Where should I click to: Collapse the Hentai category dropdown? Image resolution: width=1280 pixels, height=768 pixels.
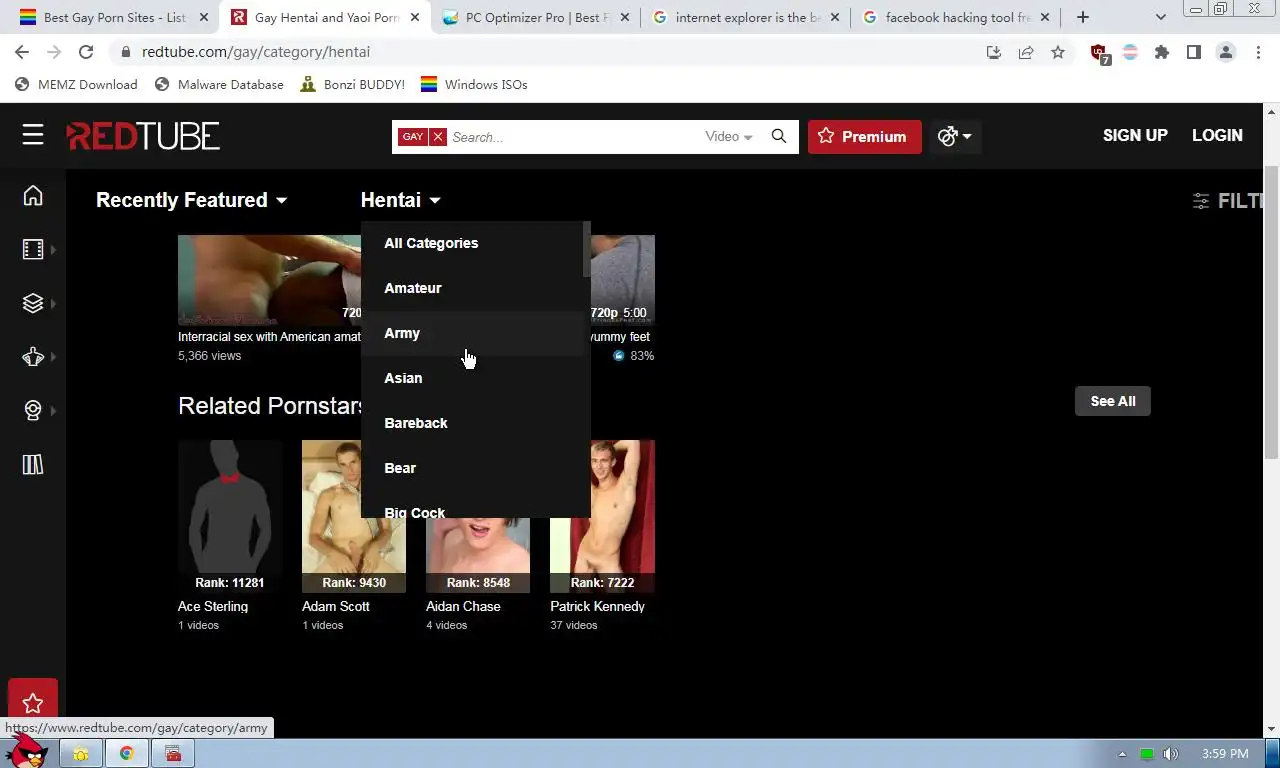pyautogui.click(x=400, y=200)
